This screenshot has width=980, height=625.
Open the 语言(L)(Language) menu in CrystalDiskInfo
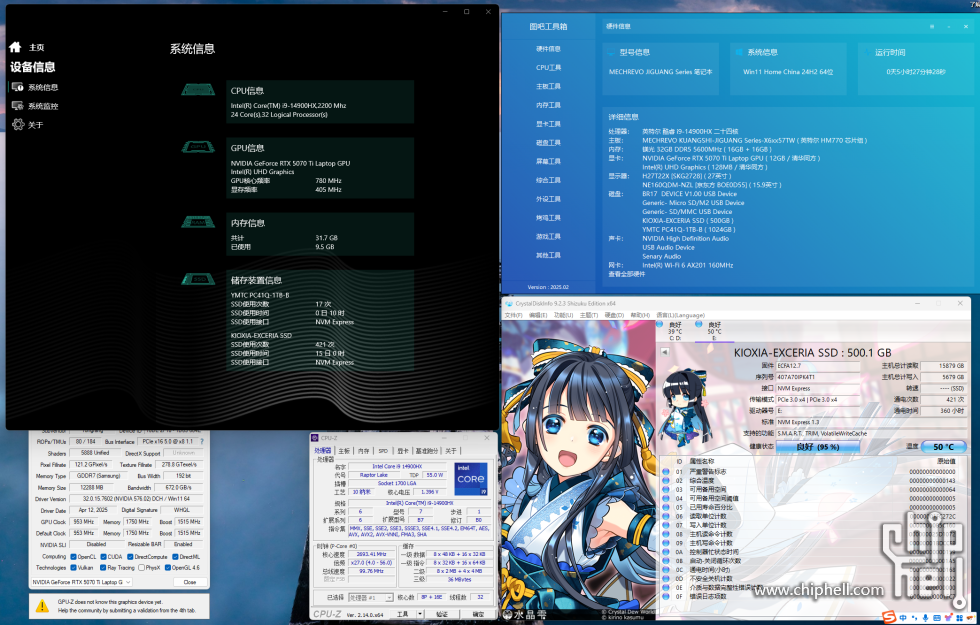[680, 315]
